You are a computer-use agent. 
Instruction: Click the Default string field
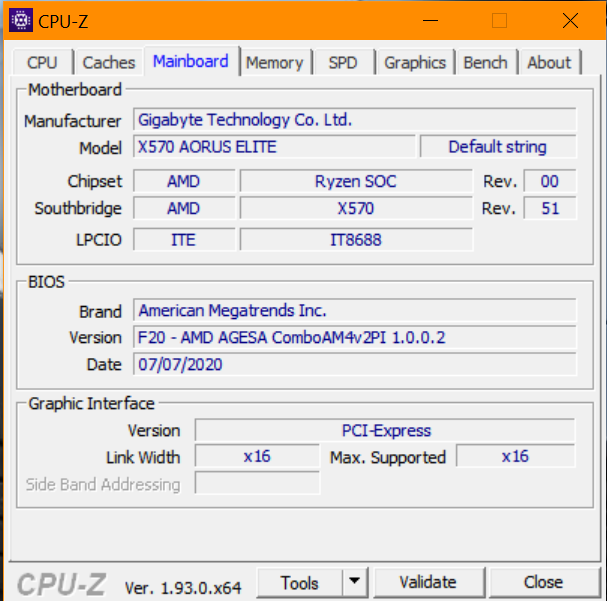coord(498,147)
